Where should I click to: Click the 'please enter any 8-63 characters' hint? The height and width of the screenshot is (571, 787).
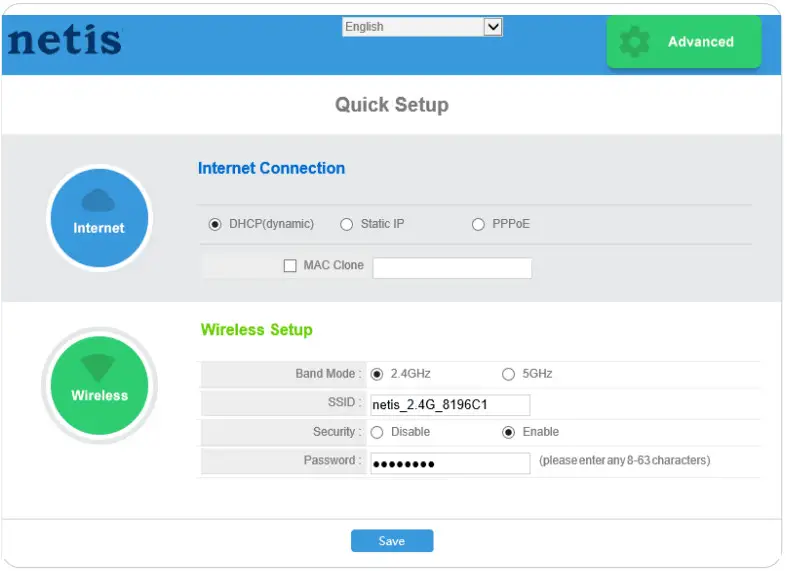(624, 460)
